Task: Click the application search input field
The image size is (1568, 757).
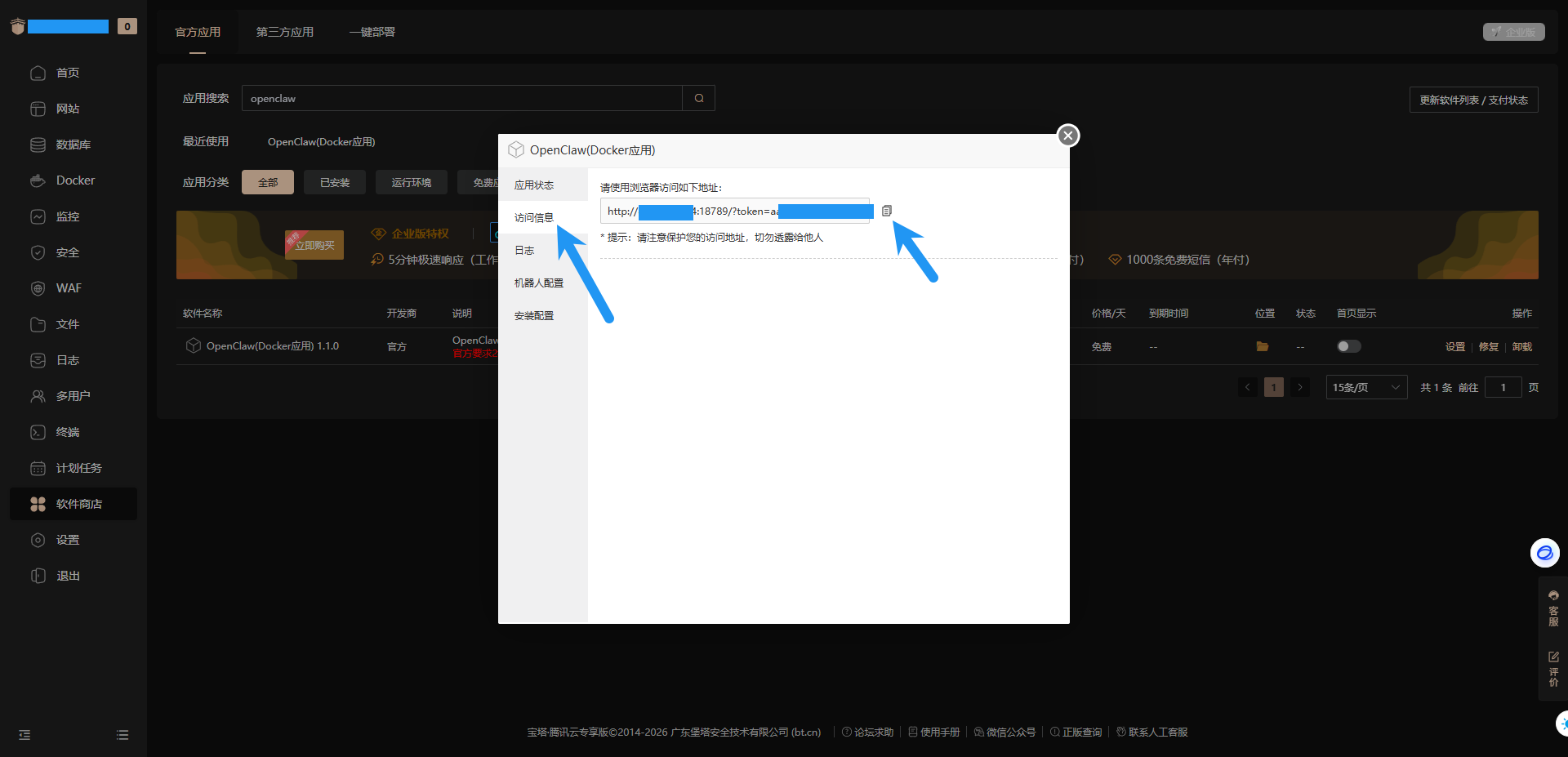Action: pos(461,98)
